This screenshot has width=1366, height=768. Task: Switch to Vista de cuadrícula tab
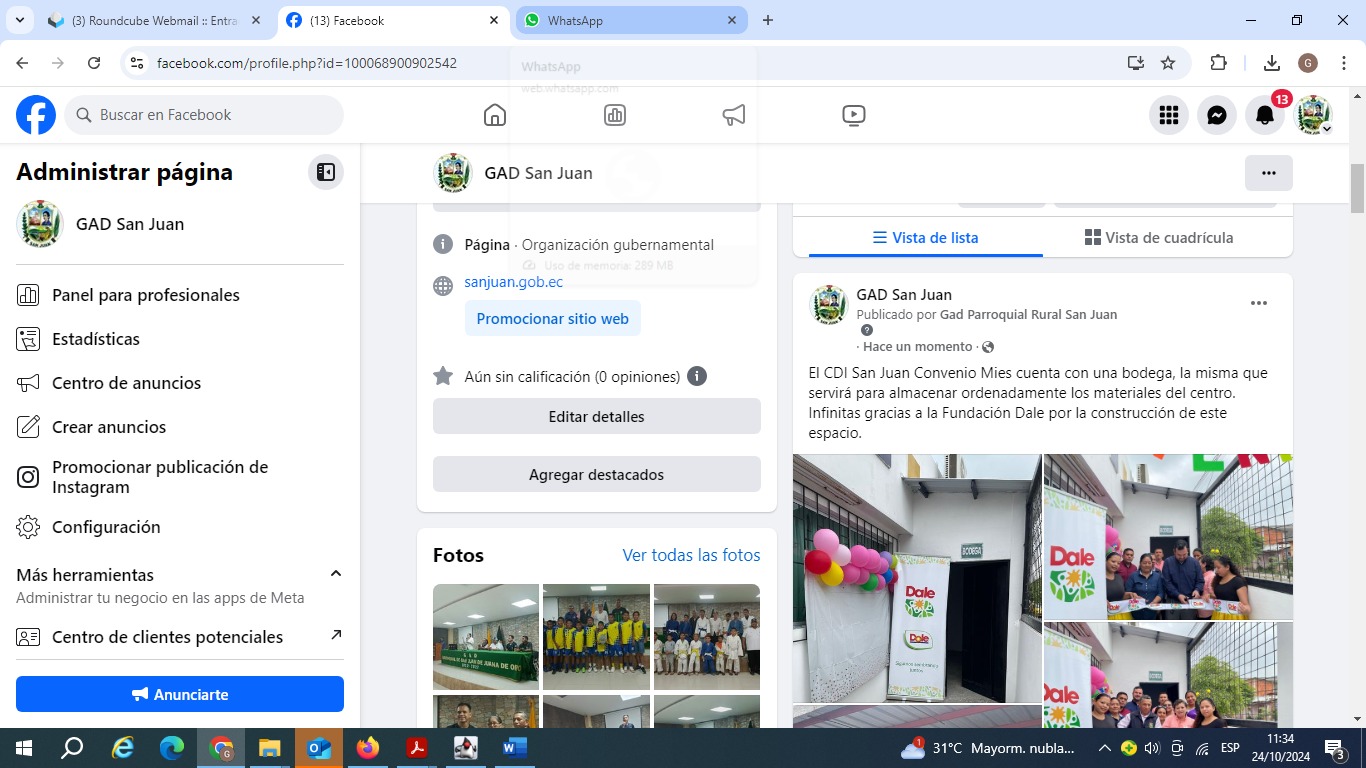point(1159,238)
